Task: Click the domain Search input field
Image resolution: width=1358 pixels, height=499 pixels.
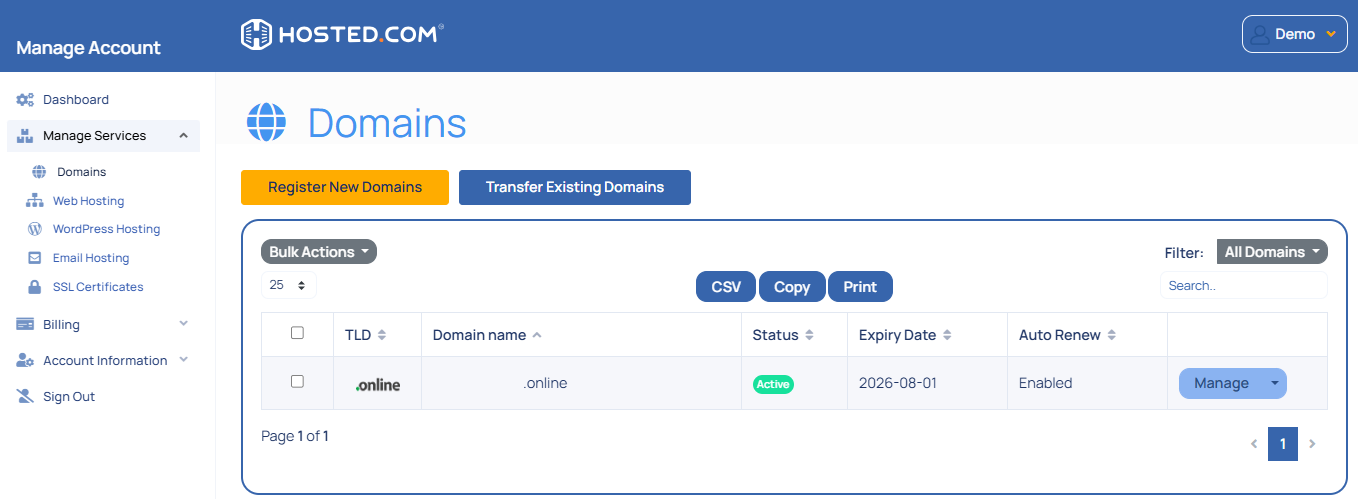Action: (1243, 286)
